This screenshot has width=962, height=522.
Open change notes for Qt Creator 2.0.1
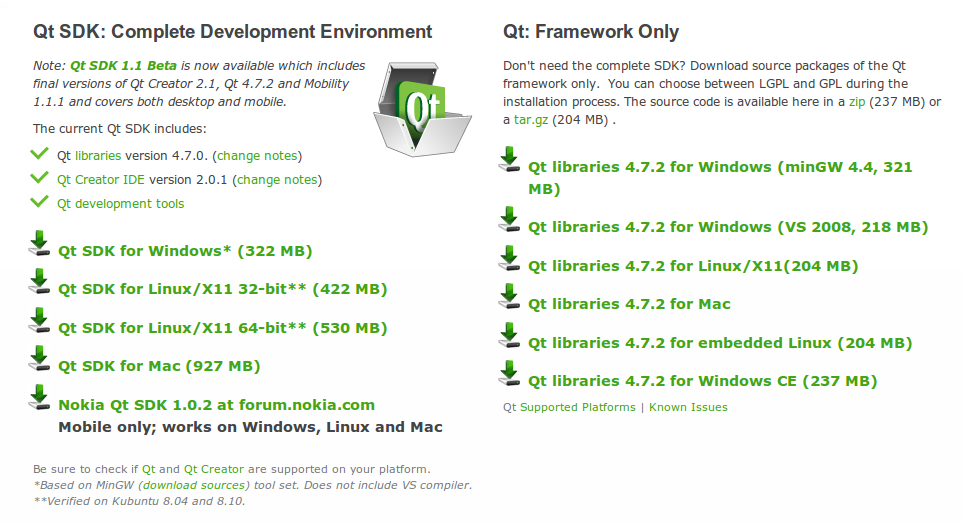277,180
